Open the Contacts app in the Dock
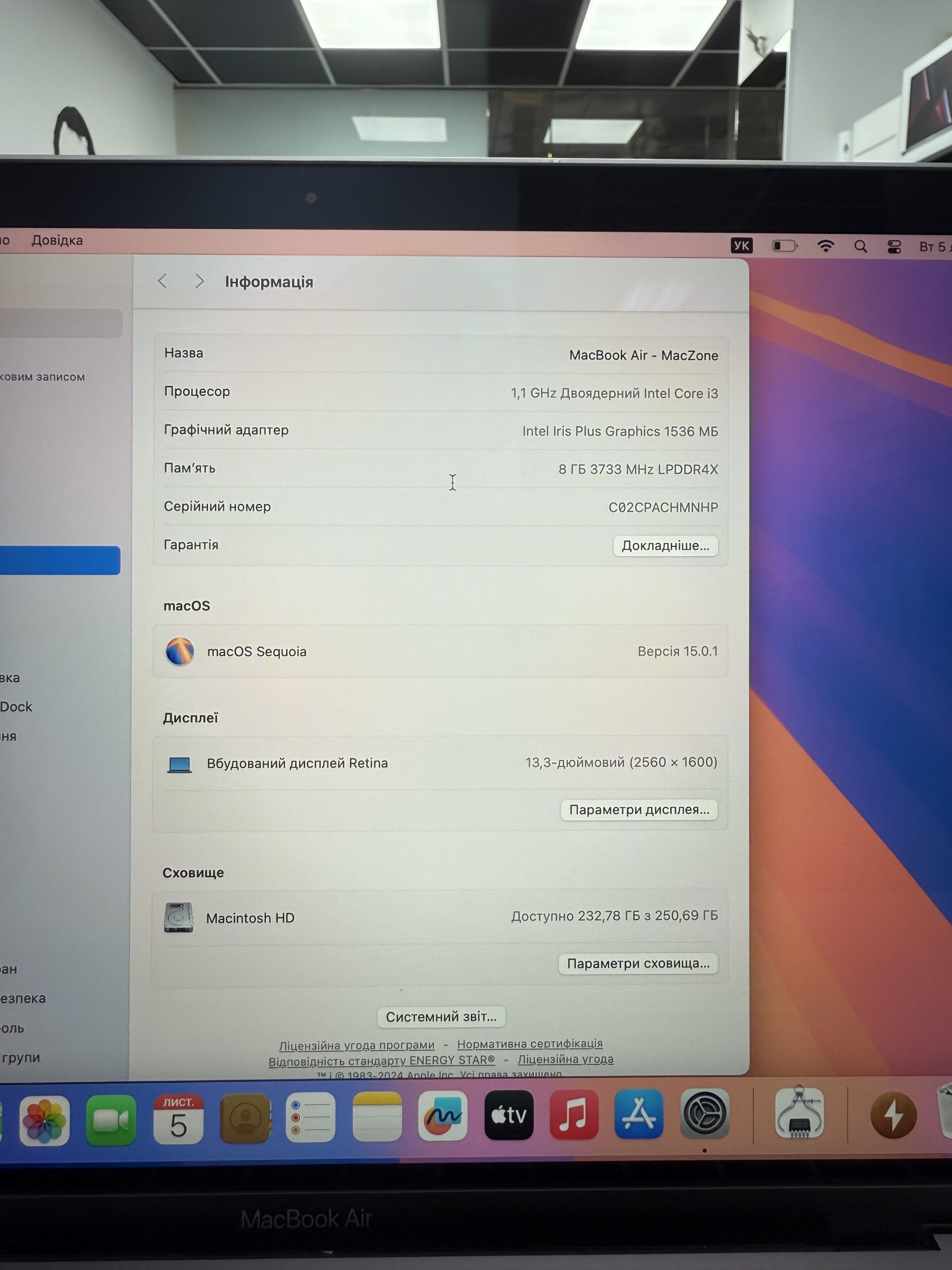 245,1117
